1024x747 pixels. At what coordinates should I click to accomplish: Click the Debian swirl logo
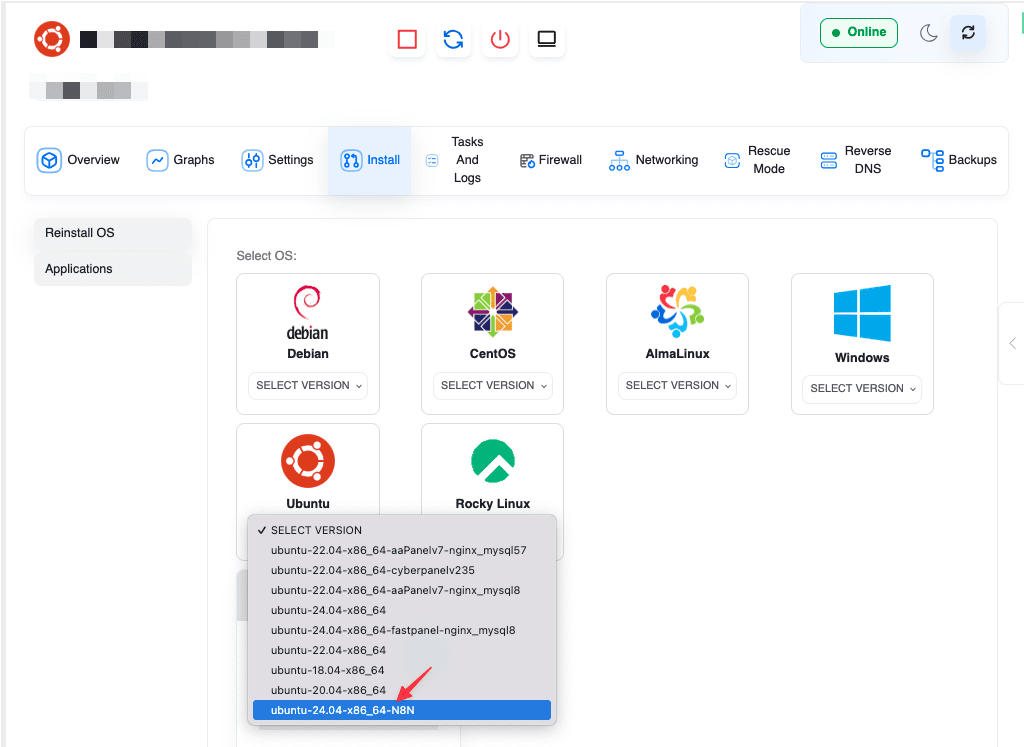308,302
